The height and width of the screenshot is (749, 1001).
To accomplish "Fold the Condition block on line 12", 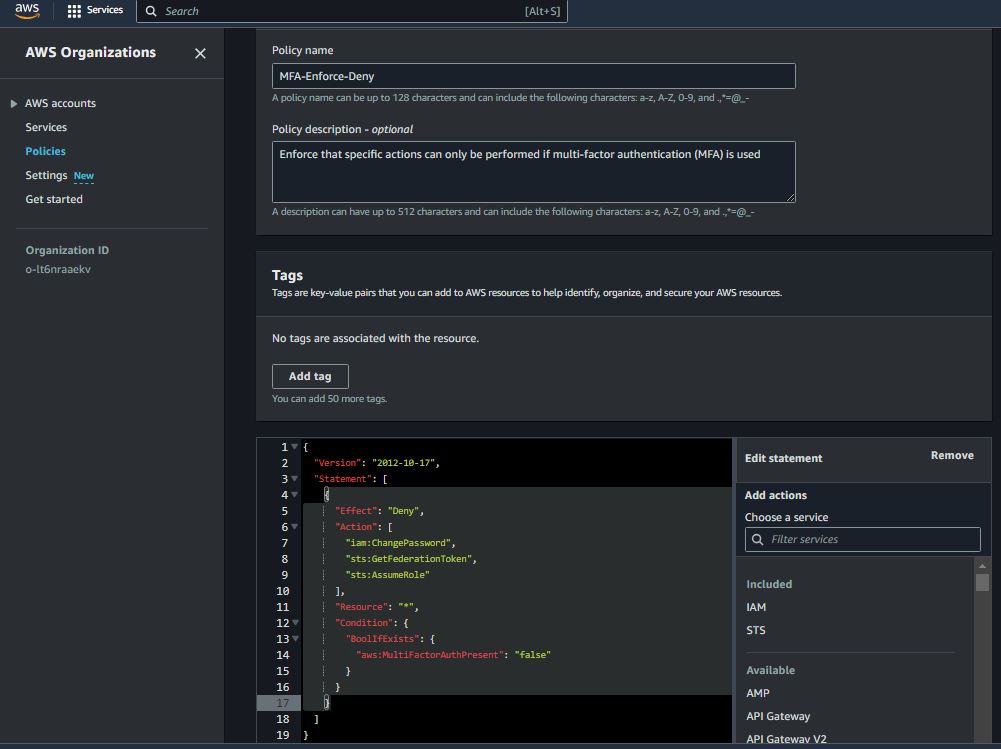I will [295, 623].
